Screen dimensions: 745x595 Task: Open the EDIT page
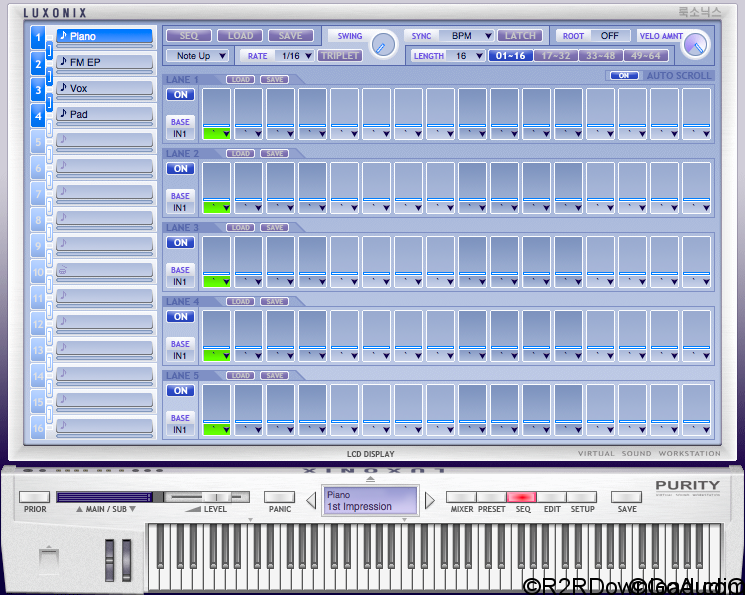[x=552, y=497]
